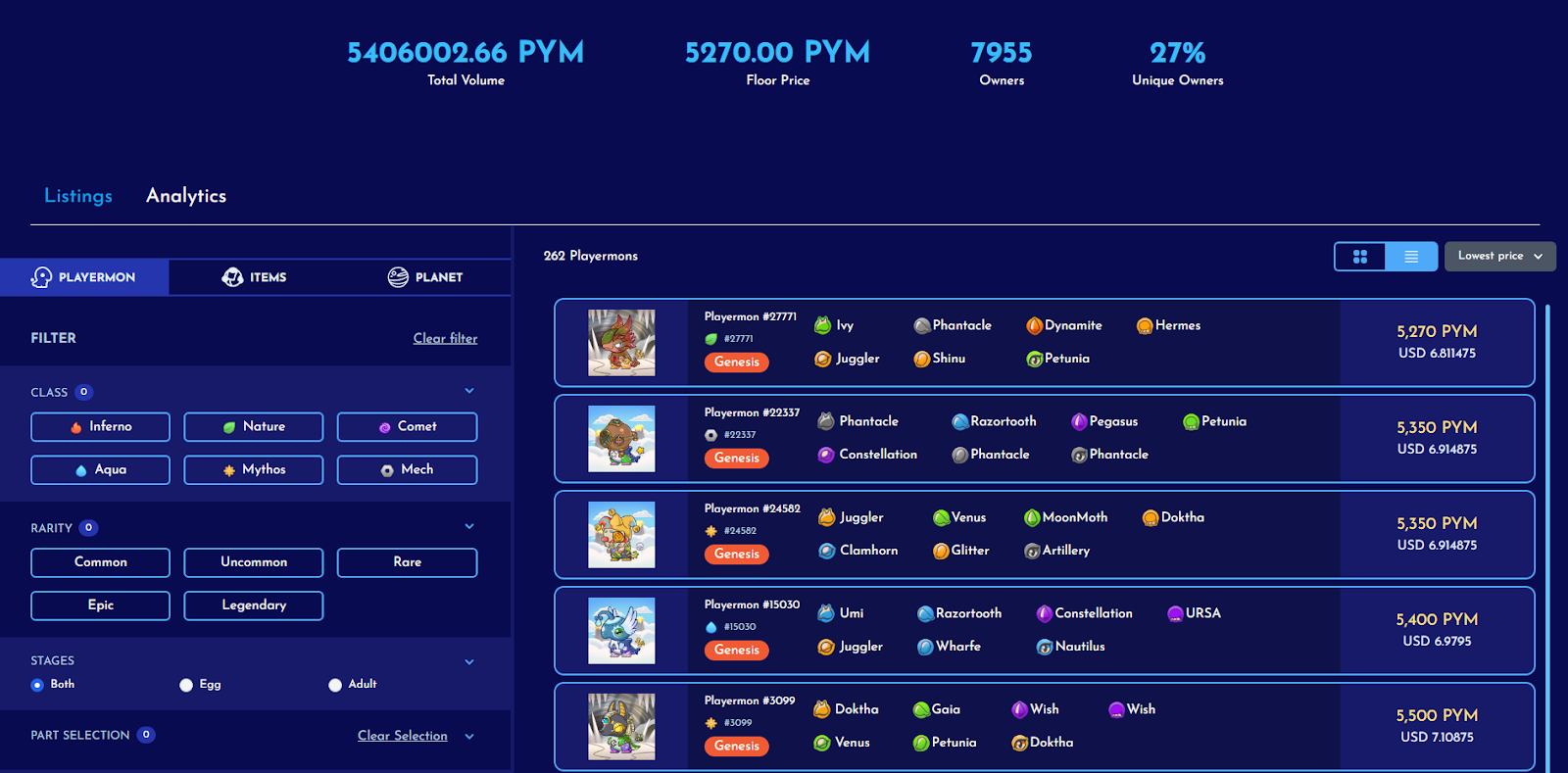Select the Both stages radio button
1568x773 pixels.
pos(37,685)
